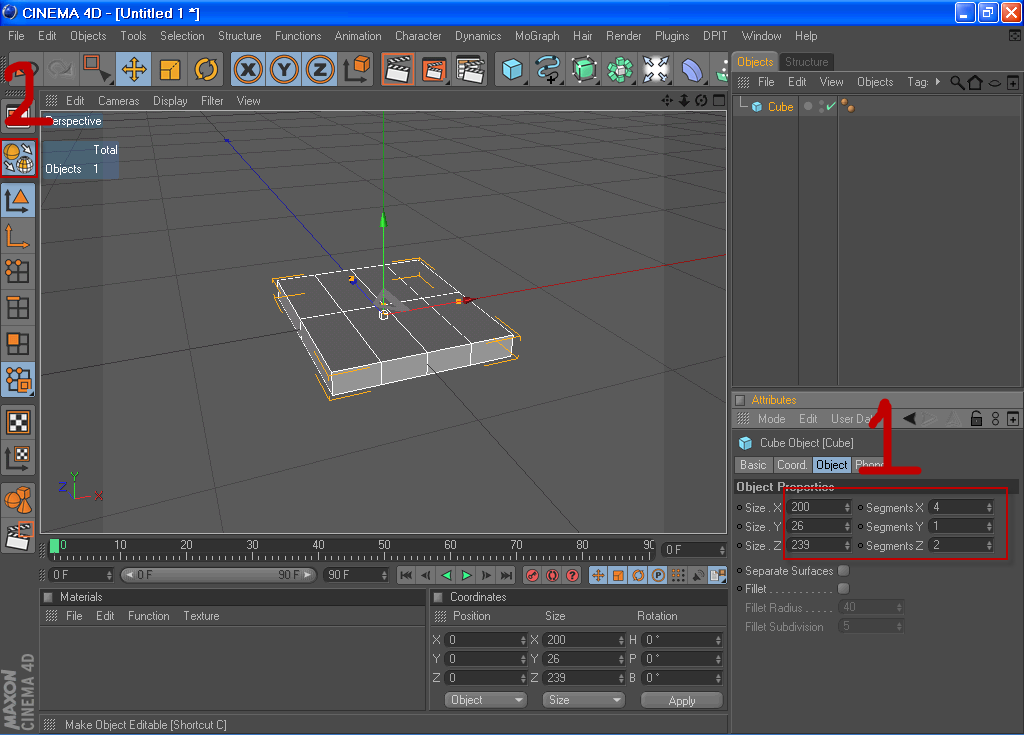This screenshot has width=1024, height=735.
Task: Go to the end of the animation
Action: pos(507,575)
